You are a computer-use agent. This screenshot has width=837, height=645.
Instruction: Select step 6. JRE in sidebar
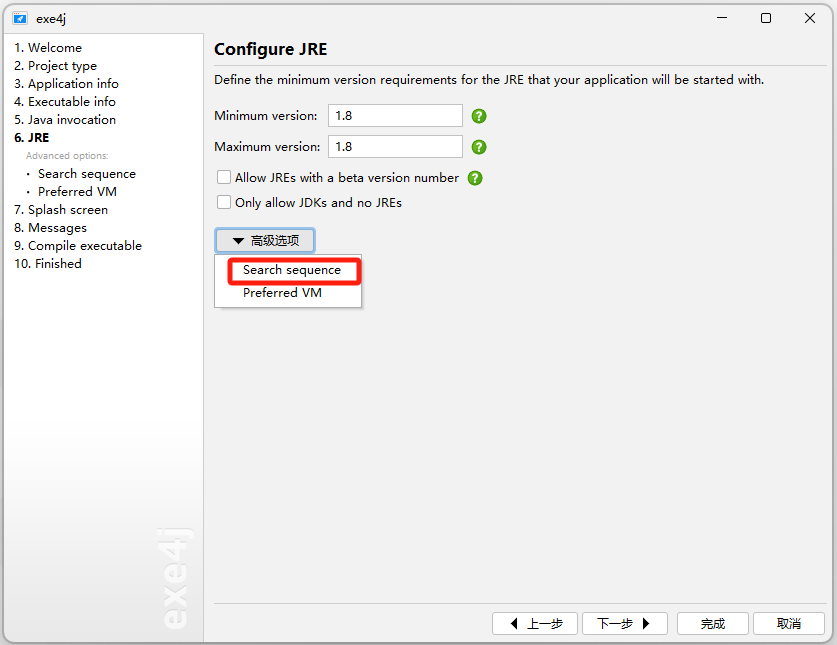tap(31, 138)
